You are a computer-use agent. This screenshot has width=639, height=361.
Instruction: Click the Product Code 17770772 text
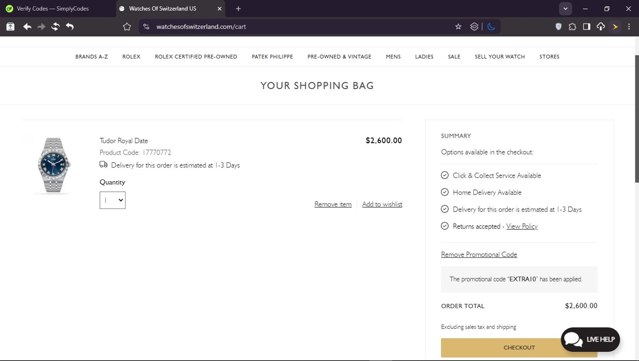(135, 152)
